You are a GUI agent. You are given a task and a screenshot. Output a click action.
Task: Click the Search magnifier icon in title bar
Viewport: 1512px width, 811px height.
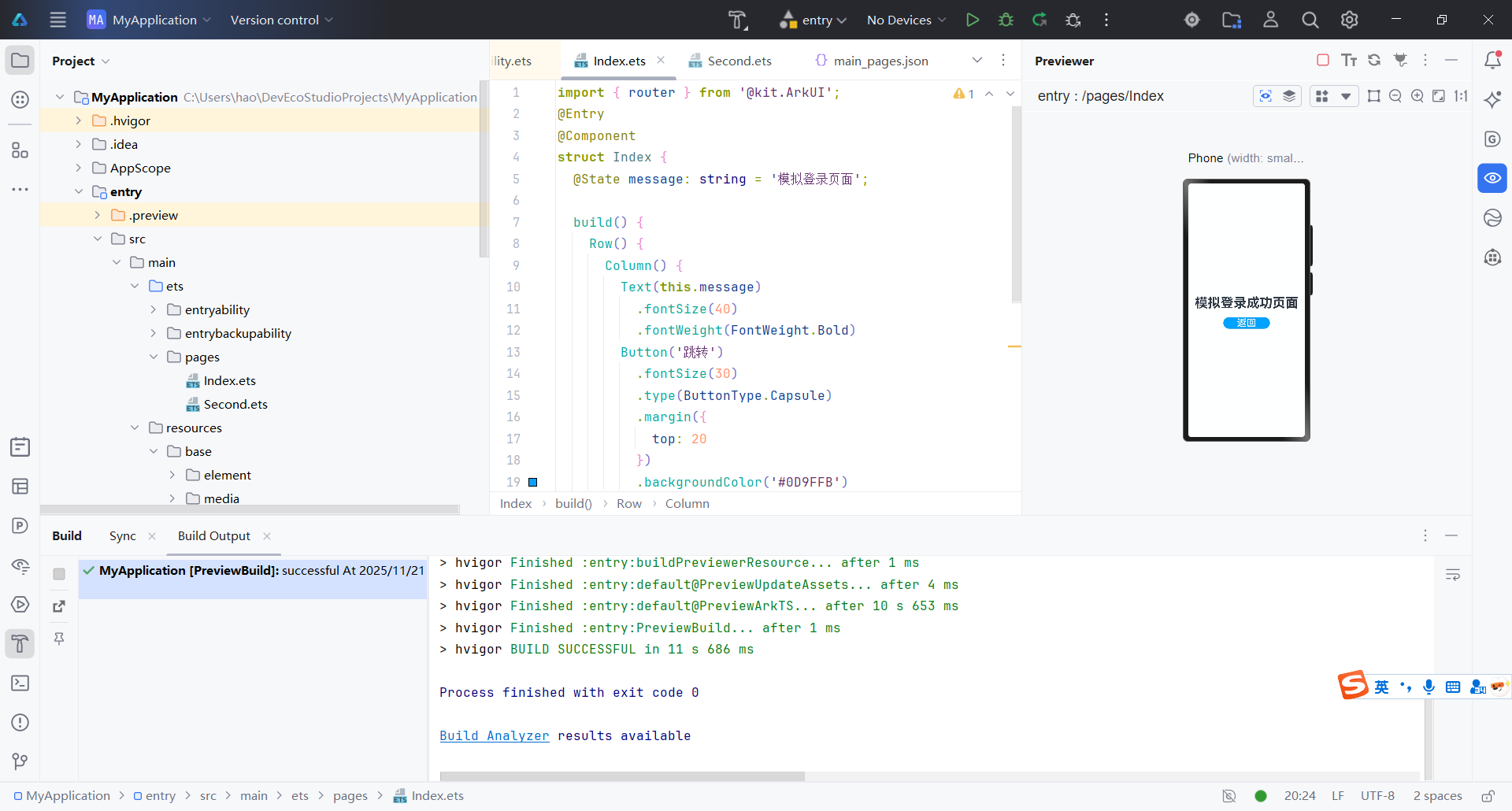1310,20
